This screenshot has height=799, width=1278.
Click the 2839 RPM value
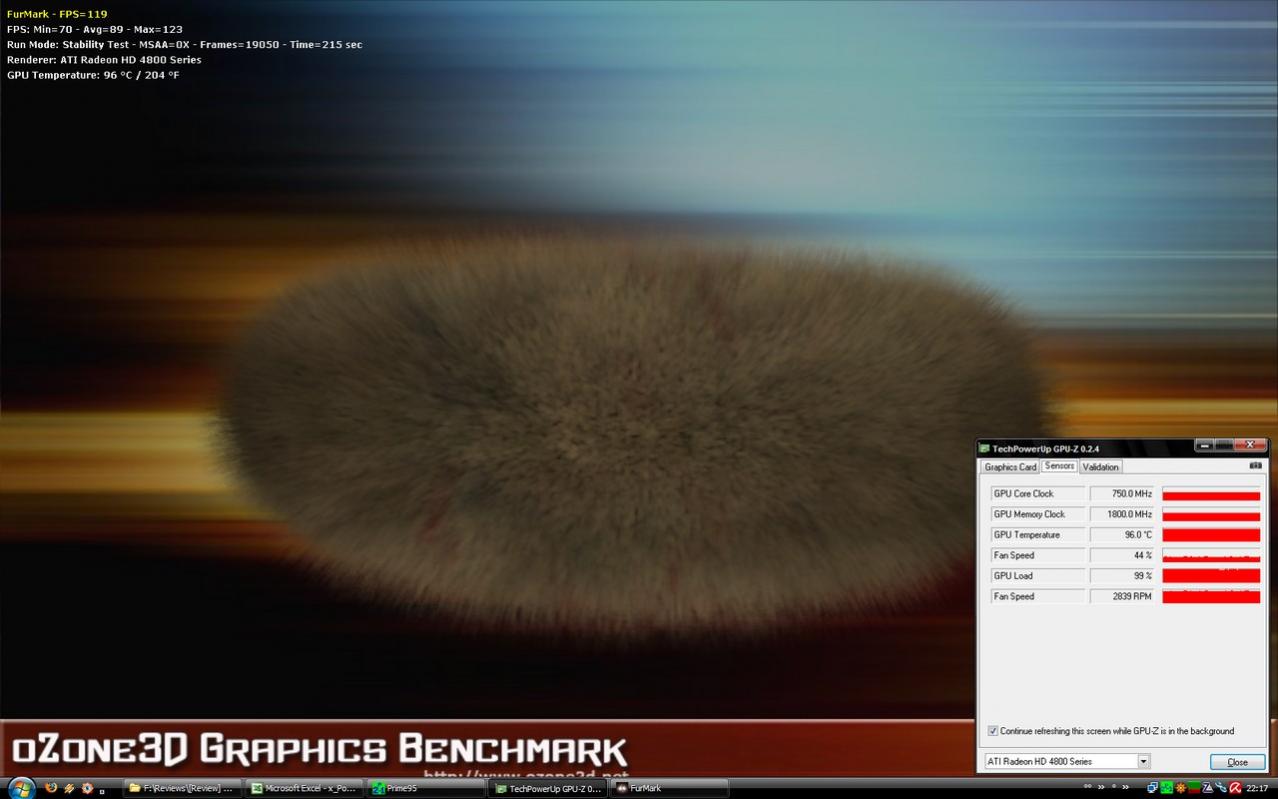pos(1122,596)
